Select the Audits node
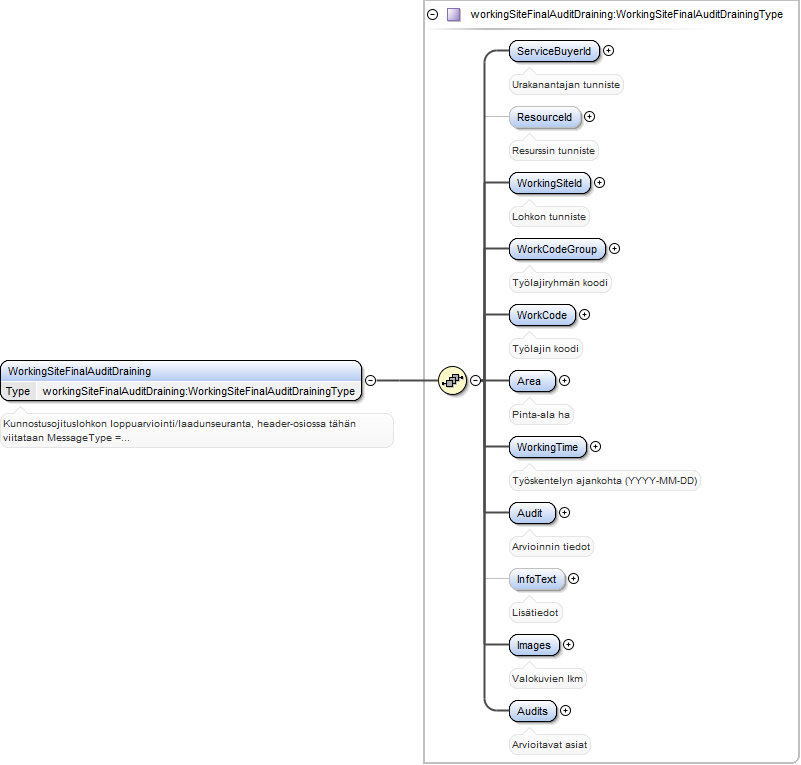The width and height of the screenshot is (801, 765). [533, 711]
